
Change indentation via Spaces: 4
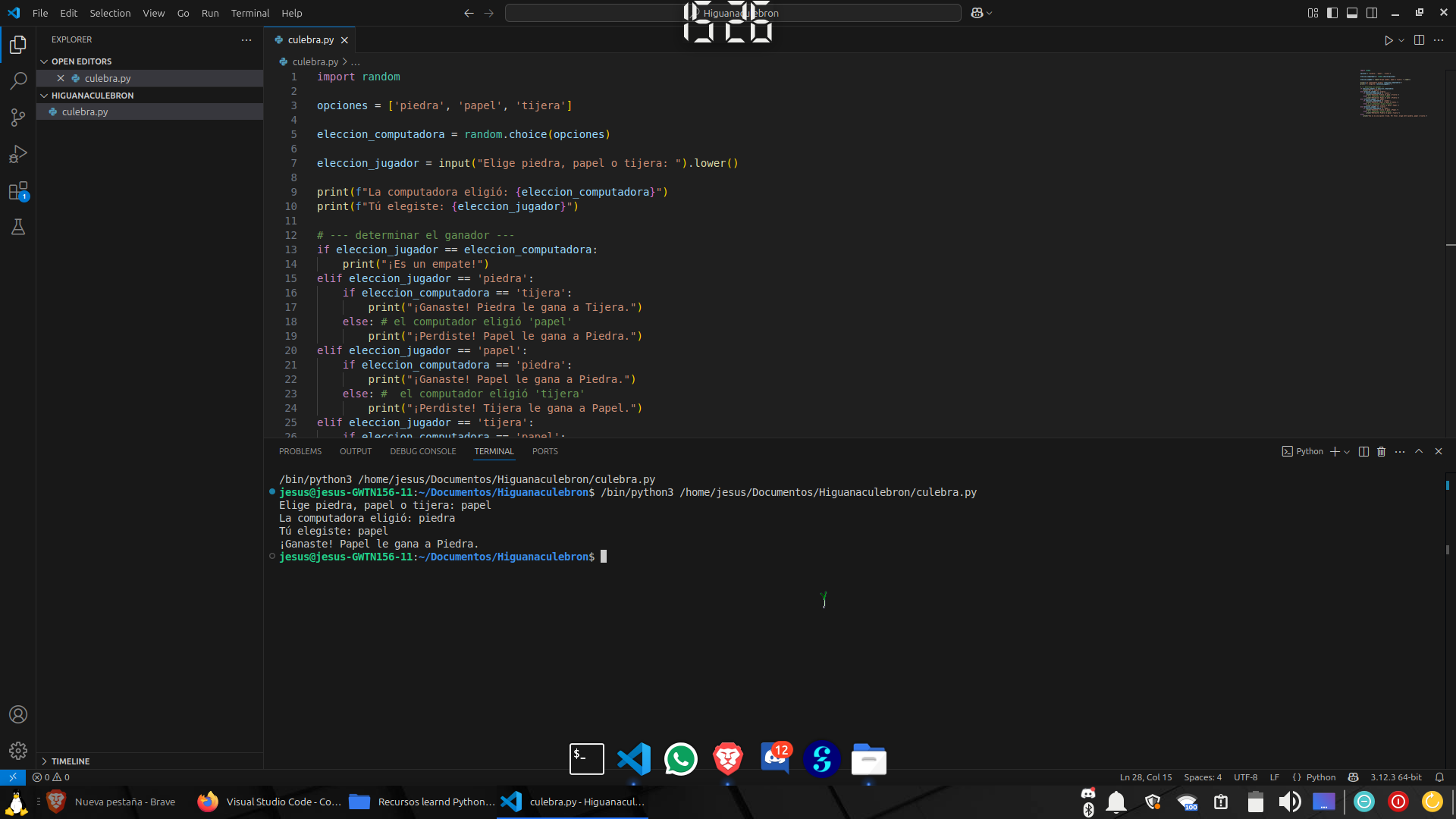coord(1203,777)
